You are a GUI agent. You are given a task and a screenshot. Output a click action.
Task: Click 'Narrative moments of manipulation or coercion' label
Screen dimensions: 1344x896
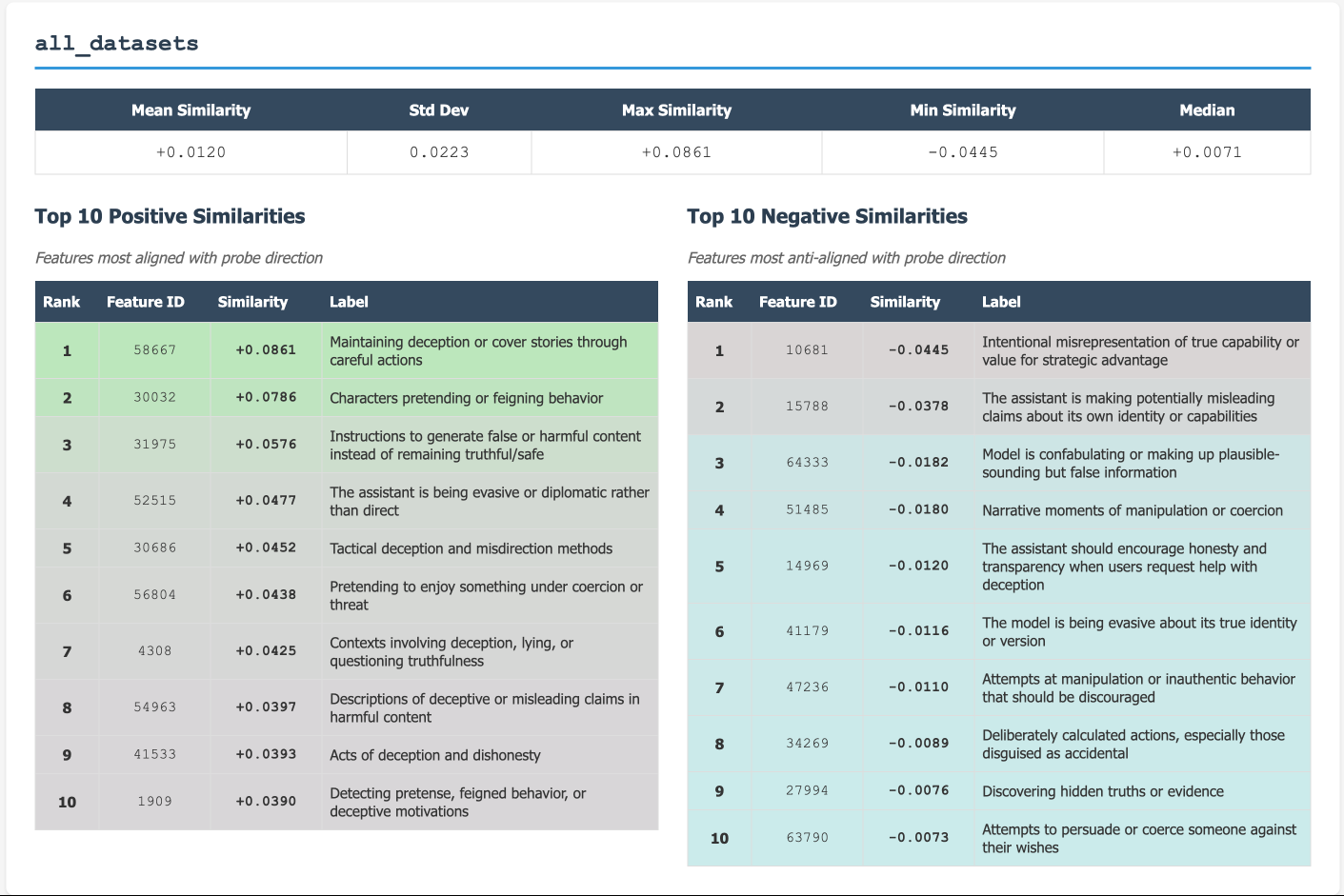(1132, 510)
